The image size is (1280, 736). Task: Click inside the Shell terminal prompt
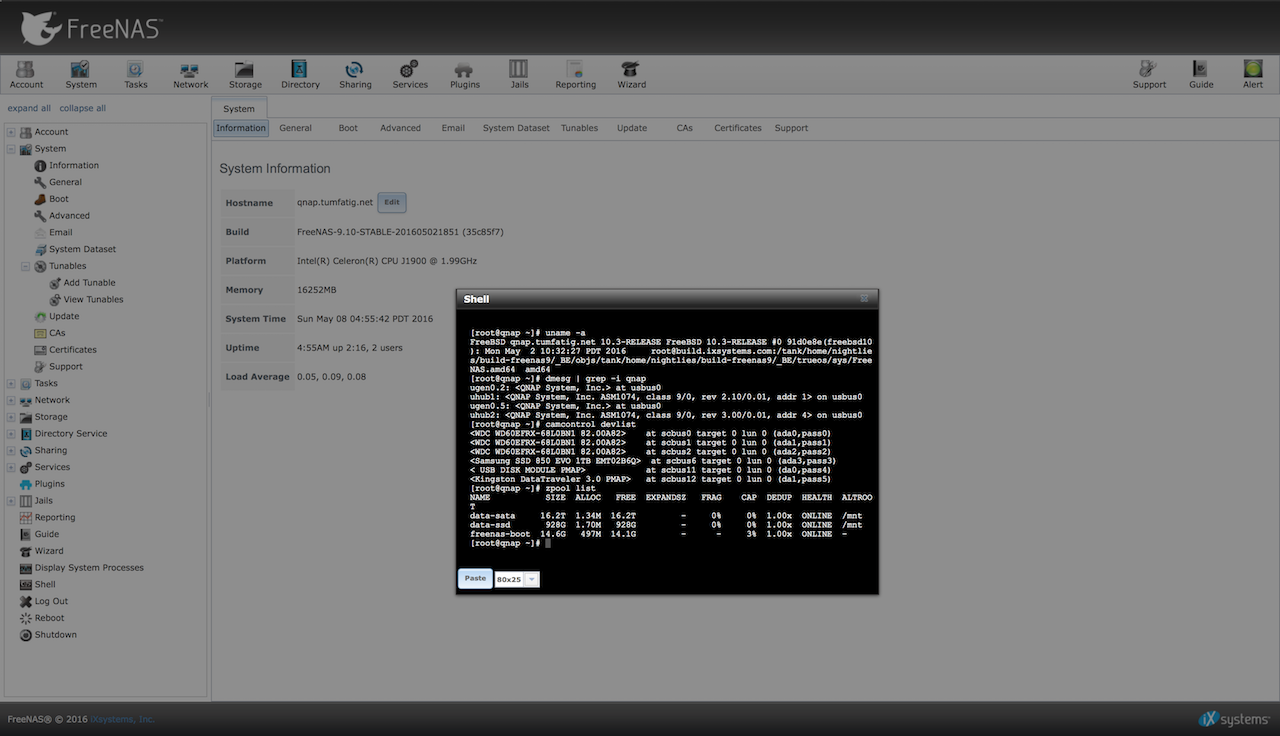click(x=548, y=543)
